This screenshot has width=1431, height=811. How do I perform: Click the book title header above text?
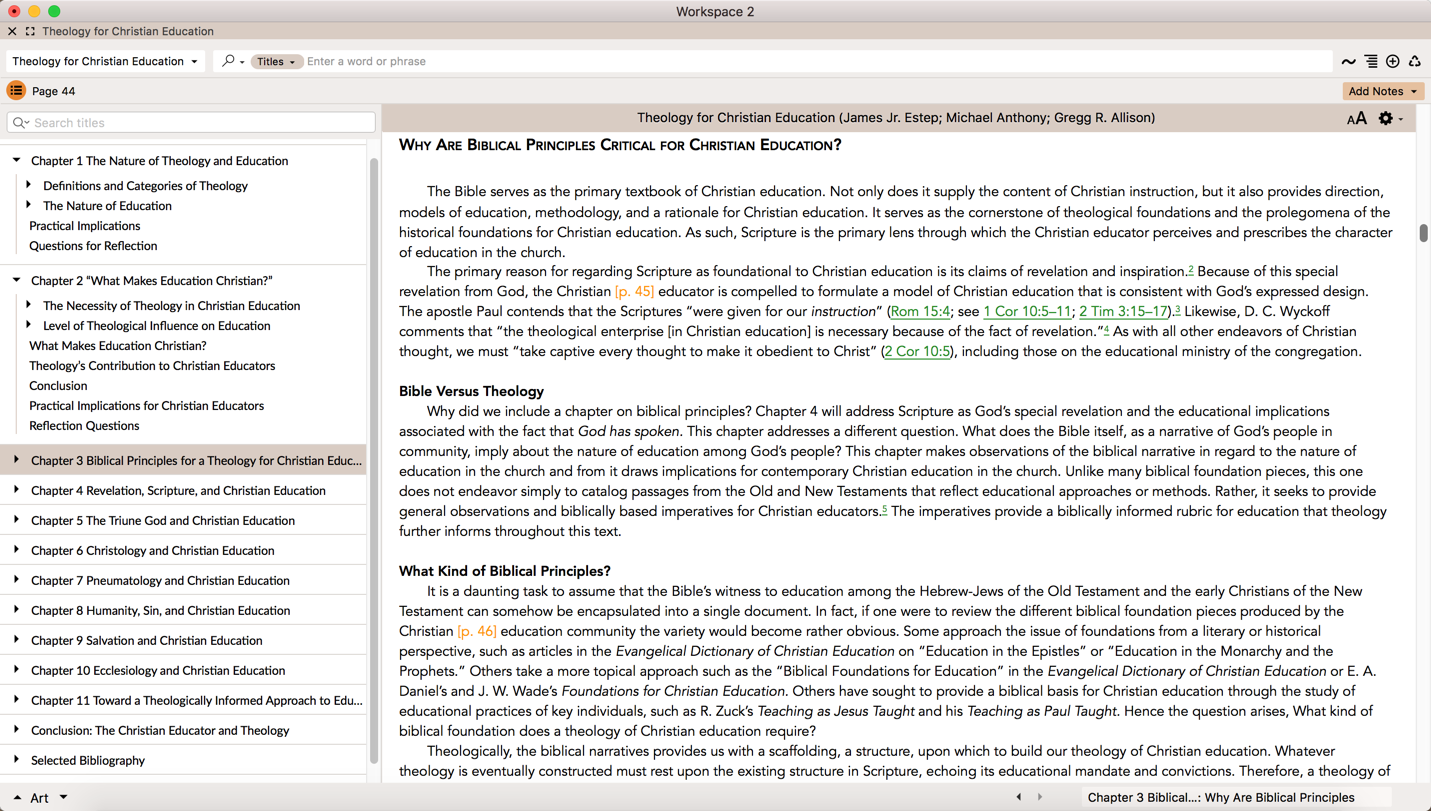[x=896, y=118]
